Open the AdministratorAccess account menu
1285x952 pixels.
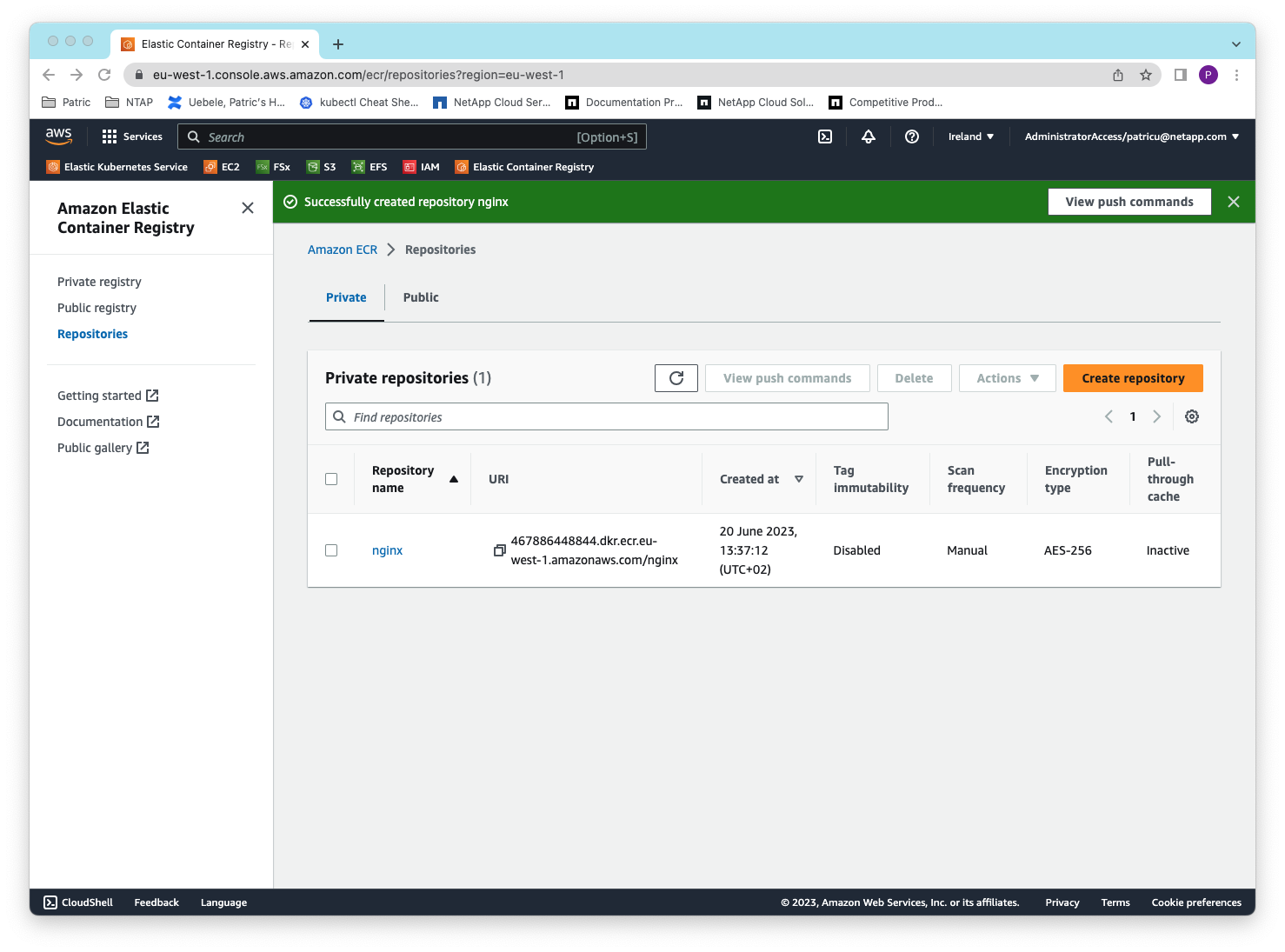(x=1130, y=136)
